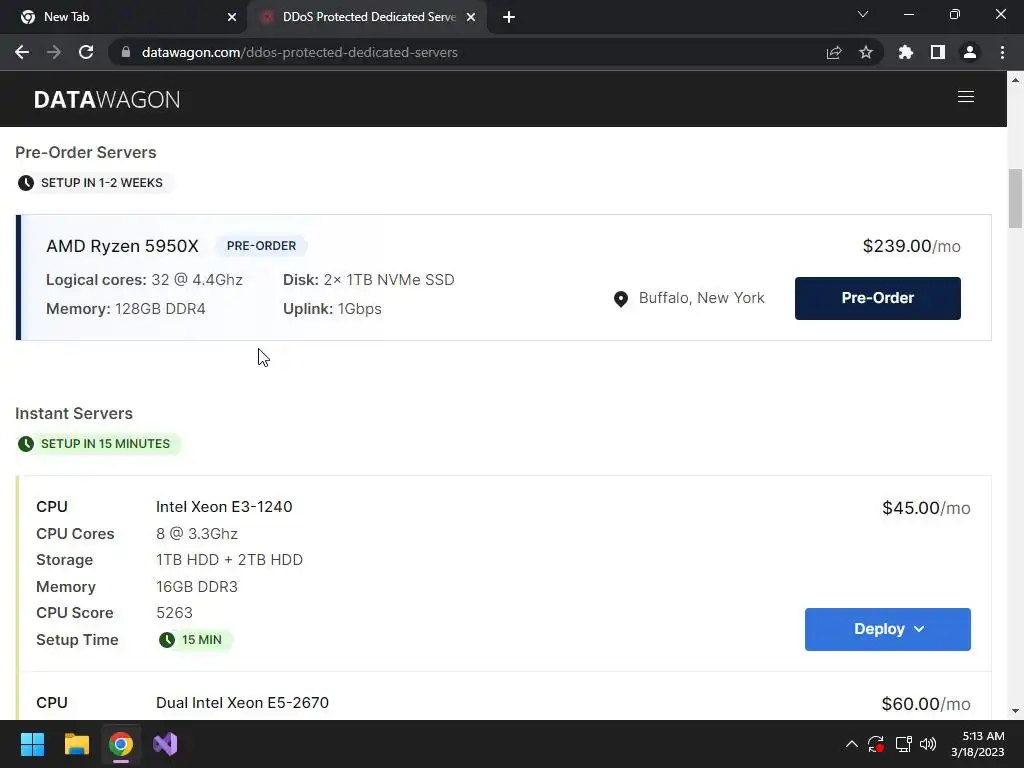Open Chrome's three-dot menu
Screen dimensions: 1024x768
tap(1002, 52)
